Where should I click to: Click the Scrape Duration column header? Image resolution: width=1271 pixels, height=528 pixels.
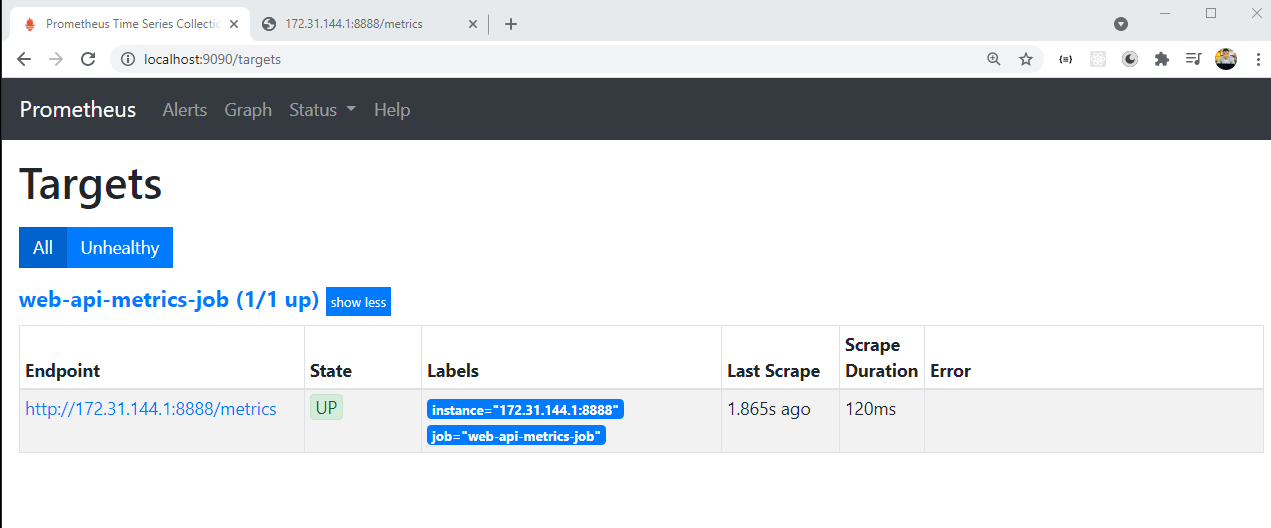pos(881,357)
